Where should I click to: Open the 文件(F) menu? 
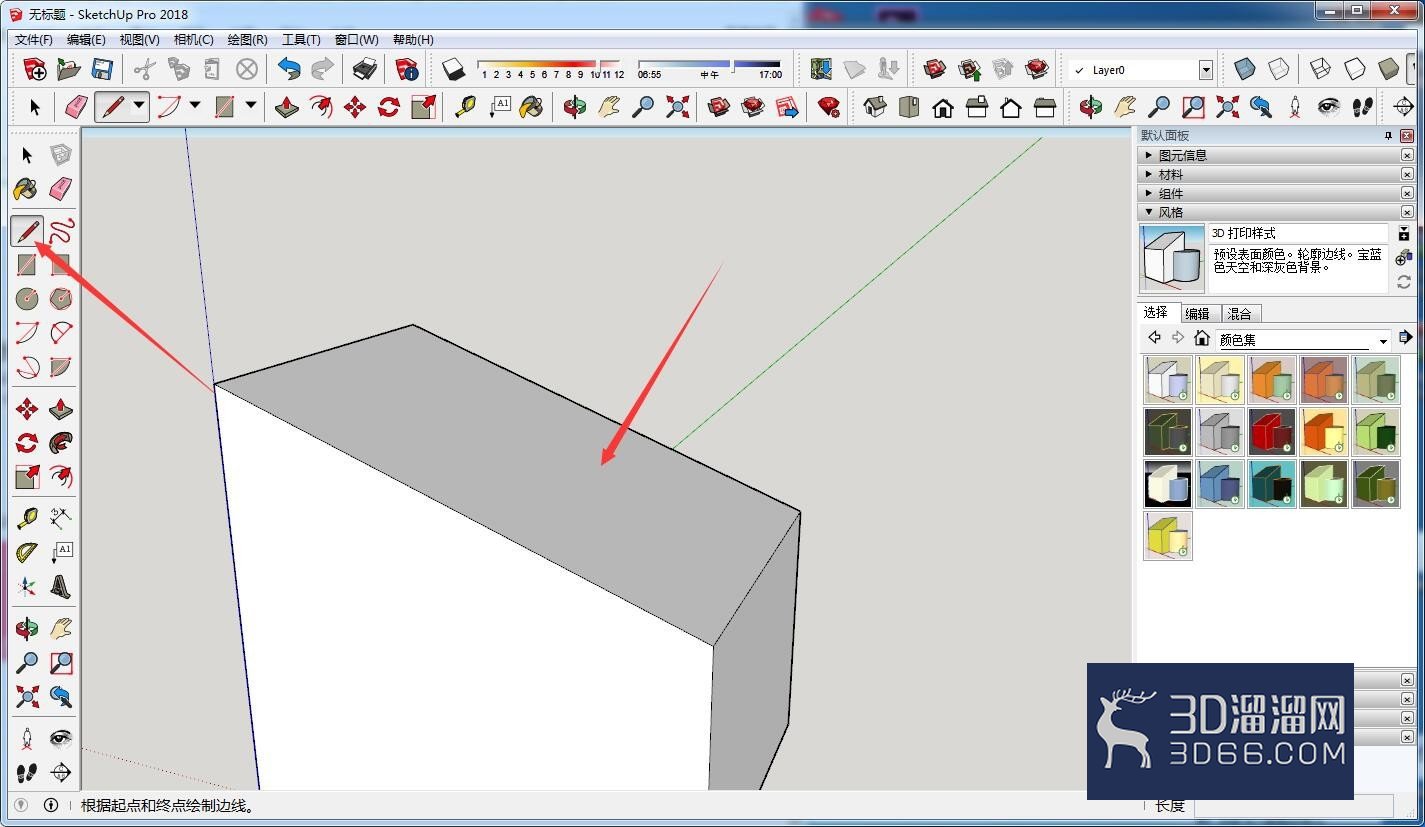pyautogui.click(x=34, y=40)
